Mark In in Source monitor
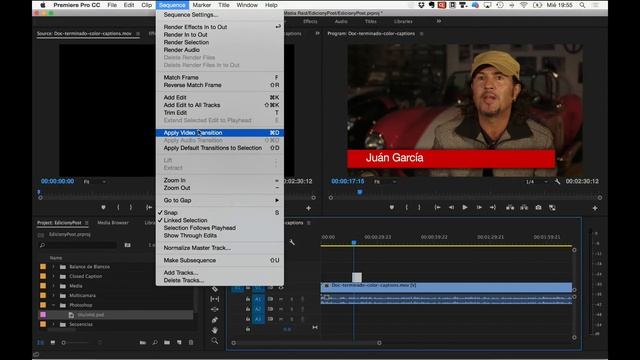The width and height of the screenshot is (640, 360). (118, 207)
